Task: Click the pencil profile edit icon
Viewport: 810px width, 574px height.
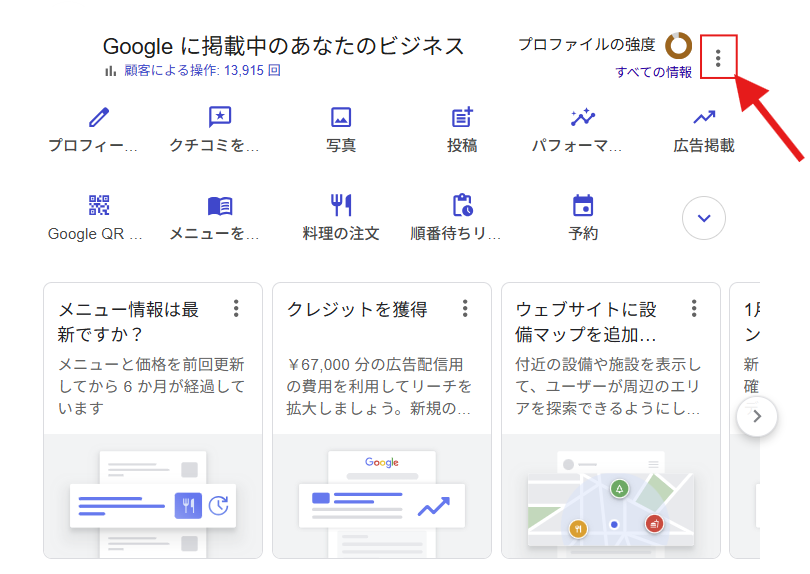Action: tap(98, 118)
